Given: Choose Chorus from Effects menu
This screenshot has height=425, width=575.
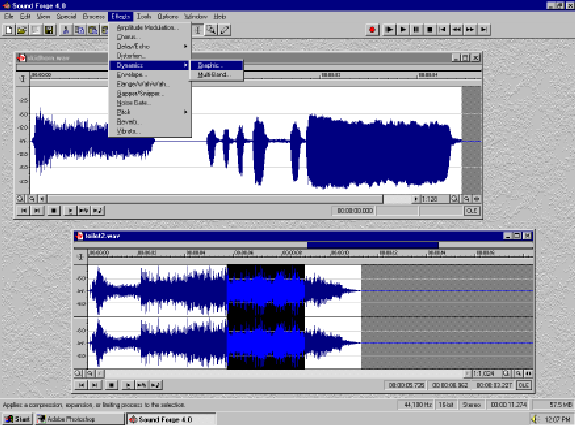Looking at the screenshot, I should point(150,37).
